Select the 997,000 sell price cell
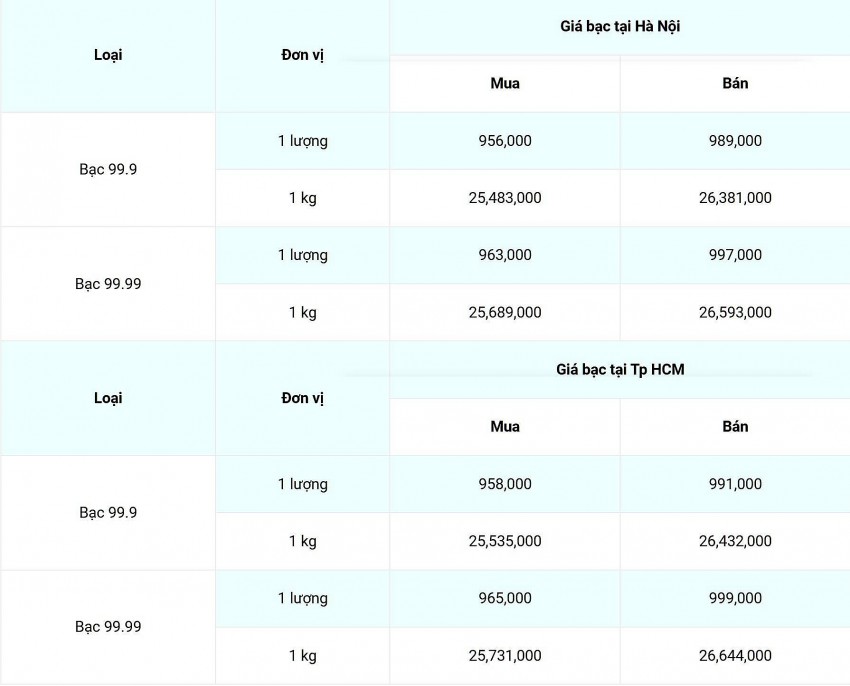This screenshot has width=850, height=686. (735, 255)
